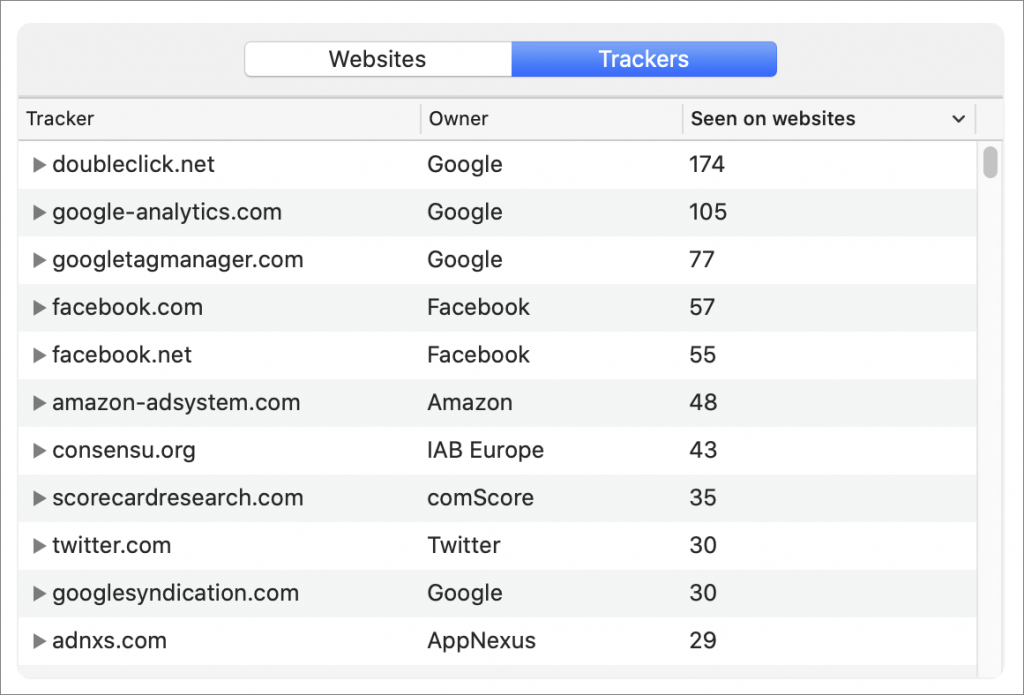This screenshot has height=695, width=1024.
Task: Expand the amazon-adsystem.com tracker details
Action: (39, 402)
